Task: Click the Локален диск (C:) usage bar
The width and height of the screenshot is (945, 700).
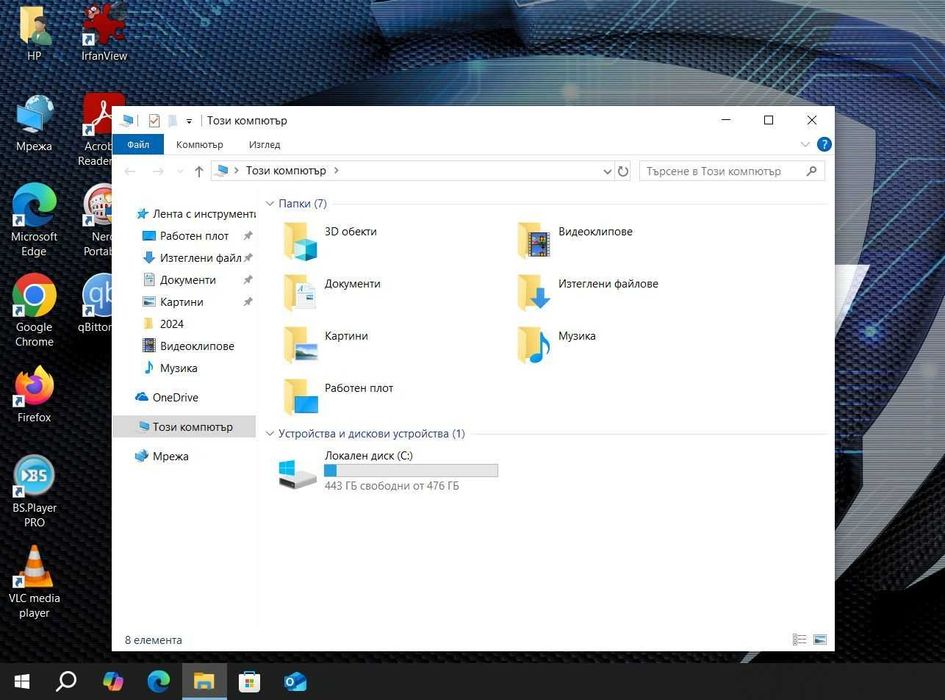Action: click(x=411, y=470)
